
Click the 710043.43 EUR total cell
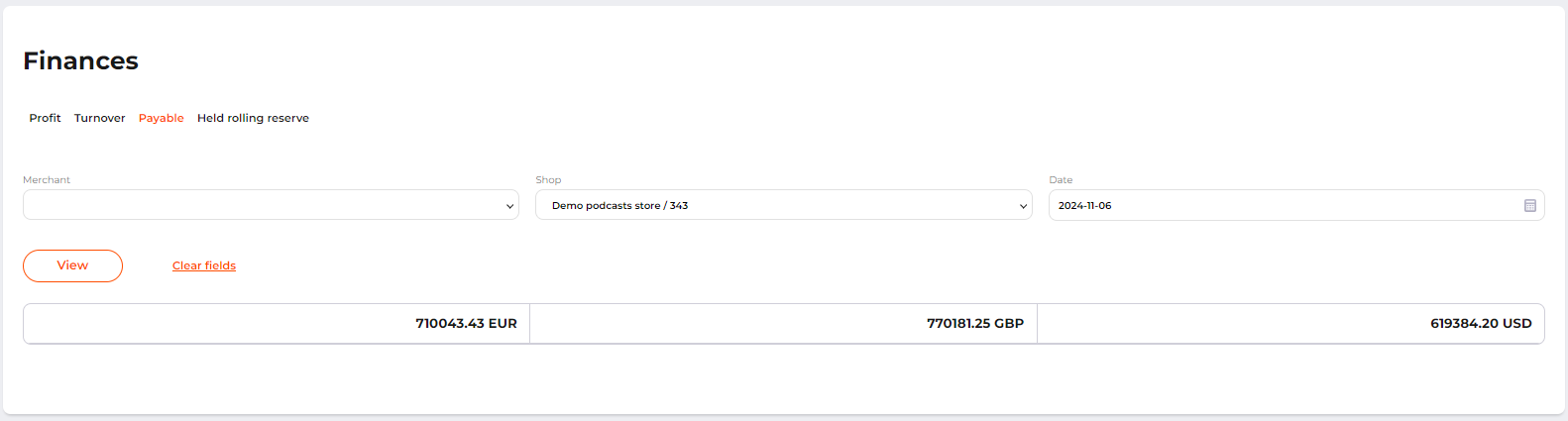coord(466,324)
